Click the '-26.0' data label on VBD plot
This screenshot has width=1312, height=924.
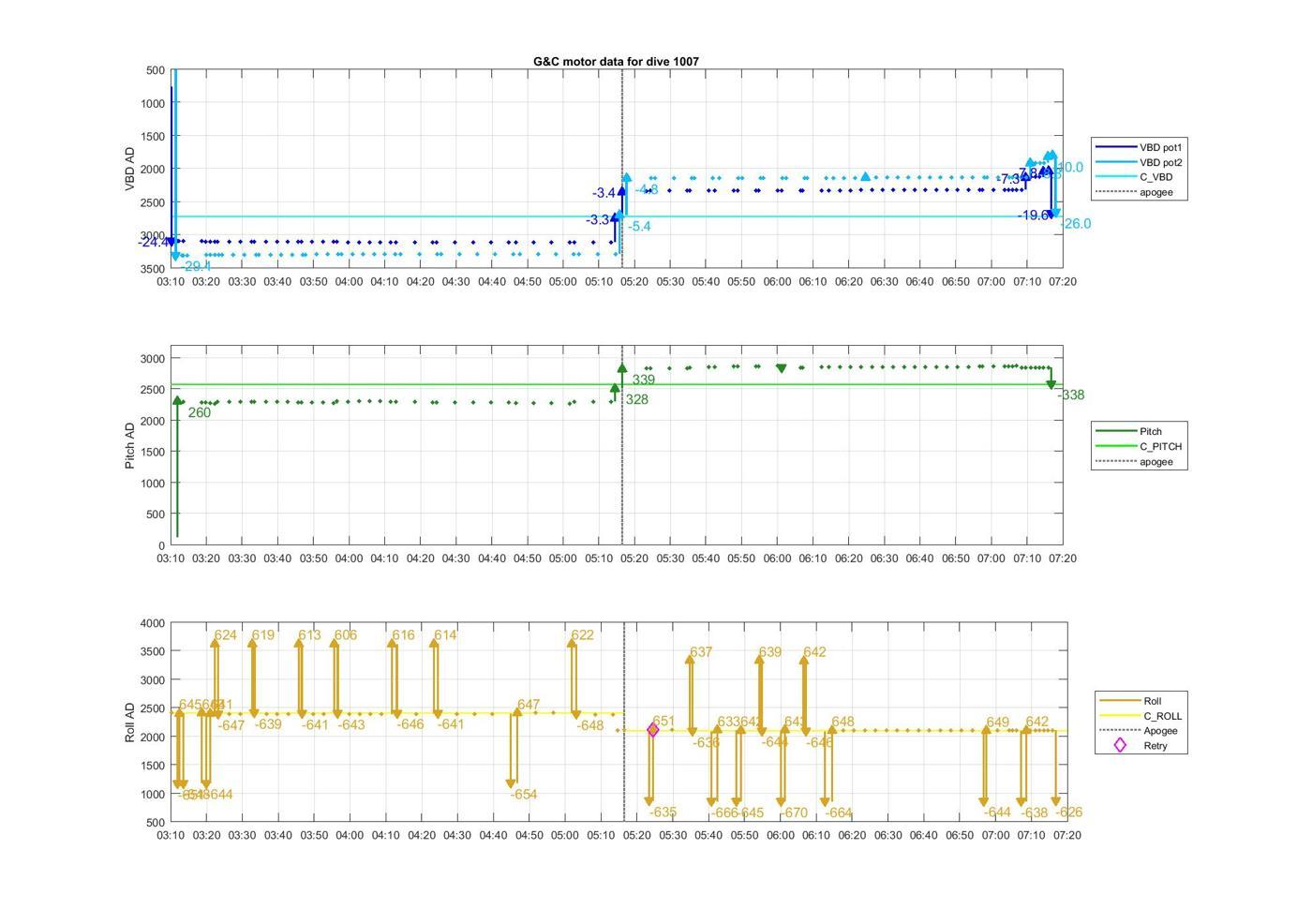[x=1075, y=224]
